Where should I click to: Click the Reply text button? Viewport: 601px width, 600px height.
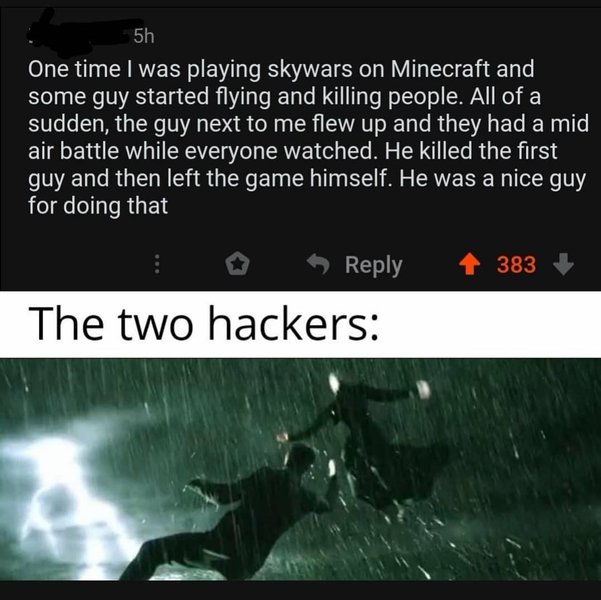tap(373, 265)
